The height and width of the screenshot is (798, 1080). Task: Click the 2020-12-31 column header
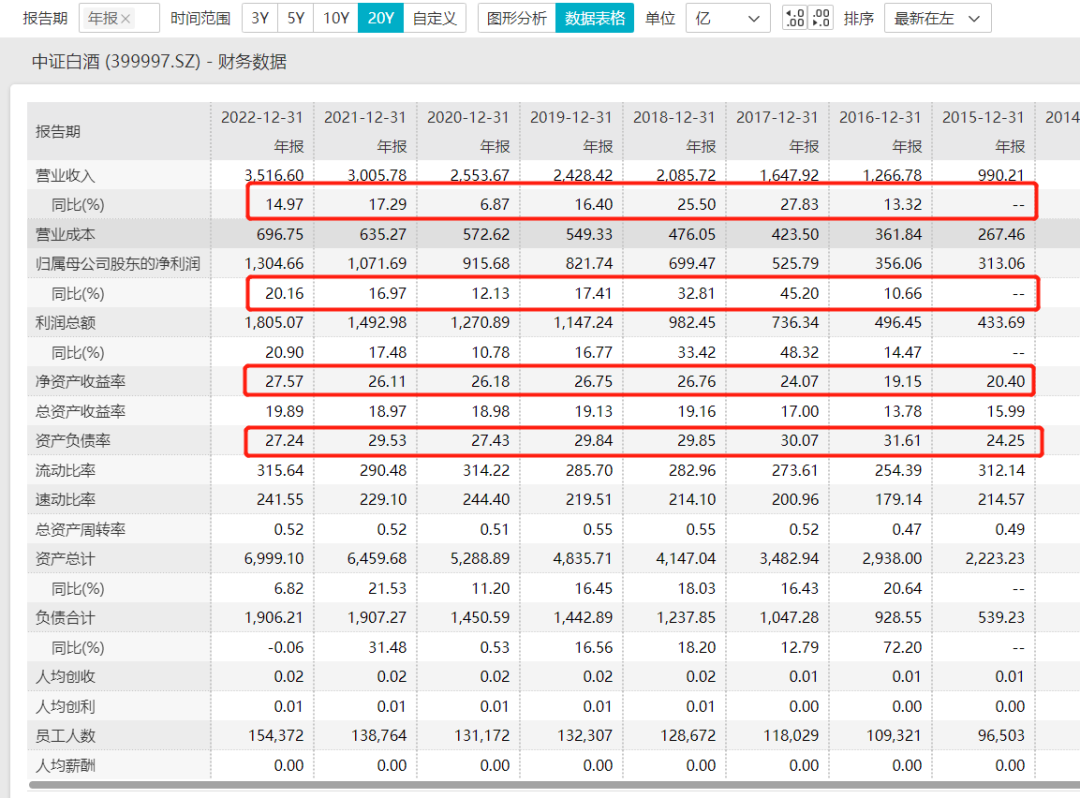468,118
